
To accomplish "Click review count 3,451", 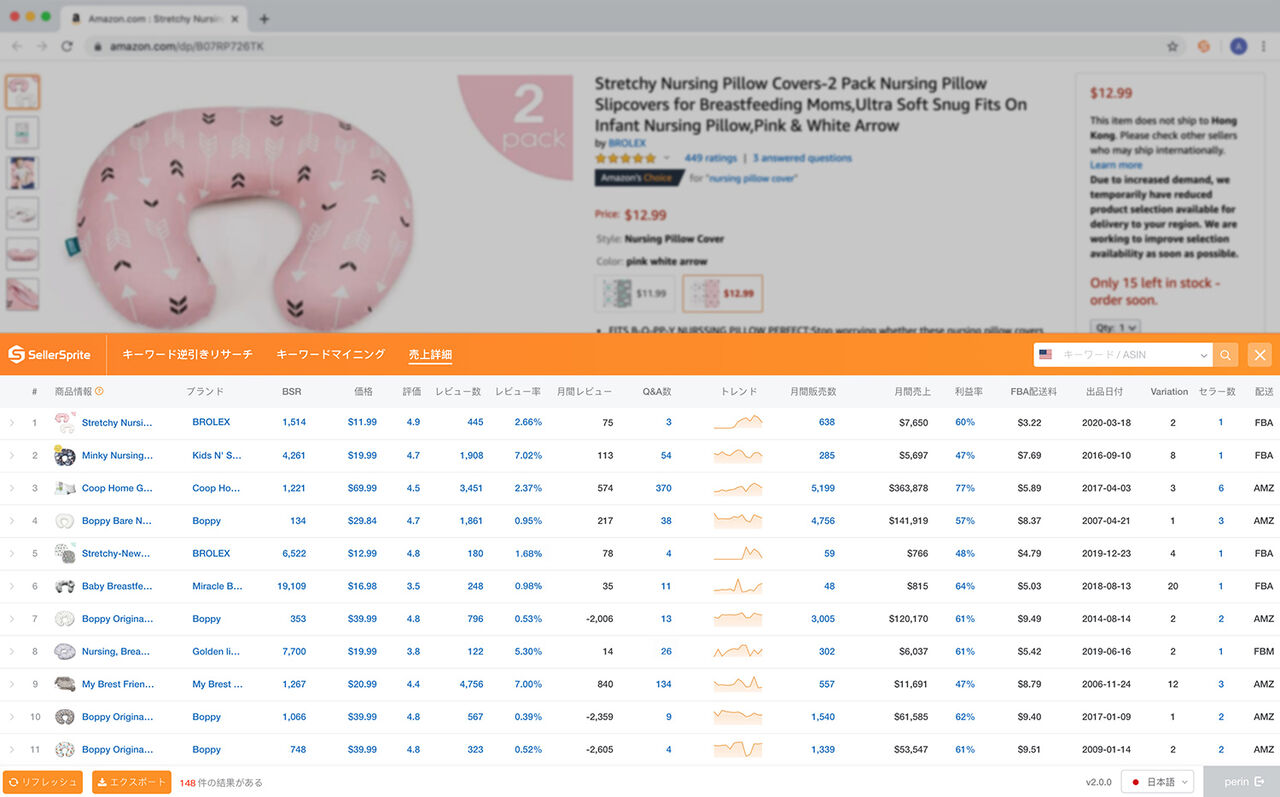I will pyautogui.click(x=471, y=488).
